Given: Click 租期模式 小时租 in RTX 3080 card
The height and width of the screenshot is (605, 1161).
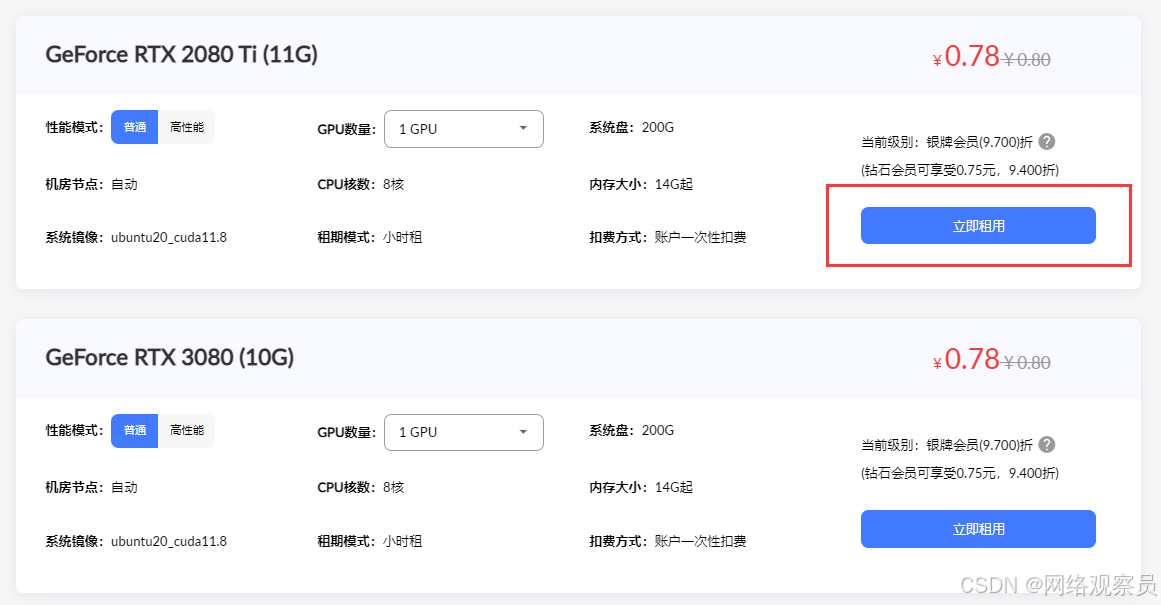Looking at the screenshot, I should tap(369, 541).
